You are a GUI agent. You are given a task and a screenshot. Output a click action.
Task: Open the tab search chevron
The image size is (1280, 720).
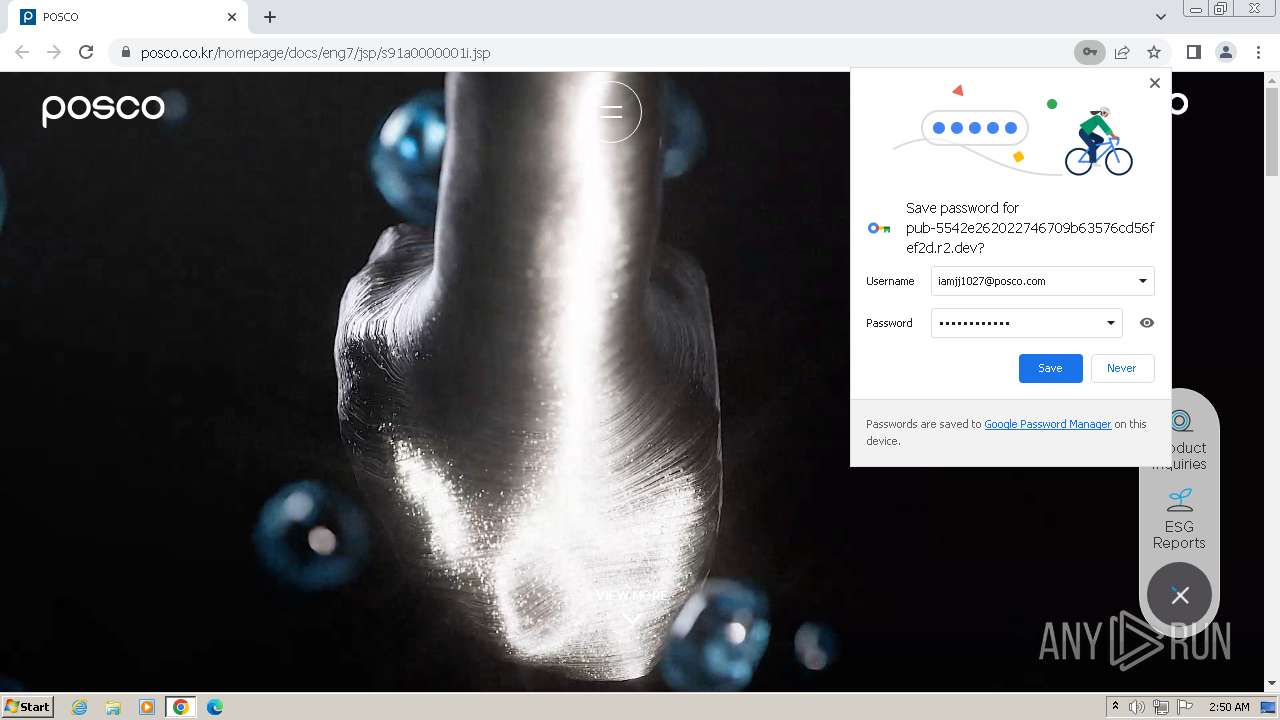(x=1160, y=17)
